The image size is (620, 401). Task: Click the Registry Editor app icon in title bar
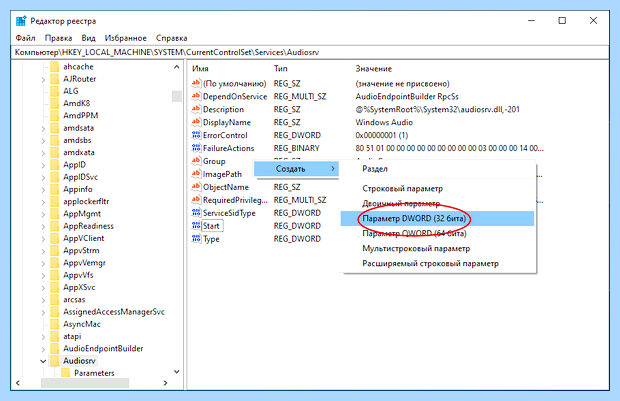click(21, 21)
